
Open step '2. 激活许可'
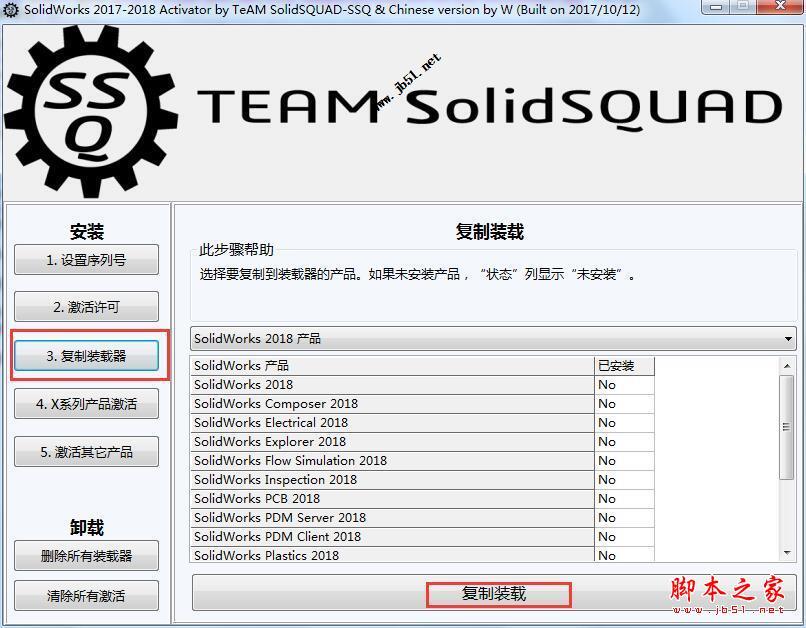[x=86, y=307]
